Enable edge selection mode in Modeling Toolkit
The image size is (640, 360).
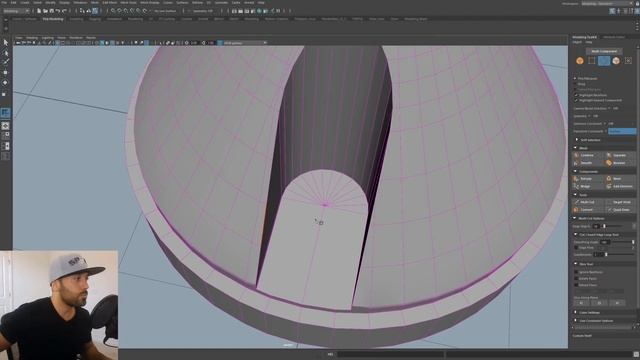coord(604,61)
